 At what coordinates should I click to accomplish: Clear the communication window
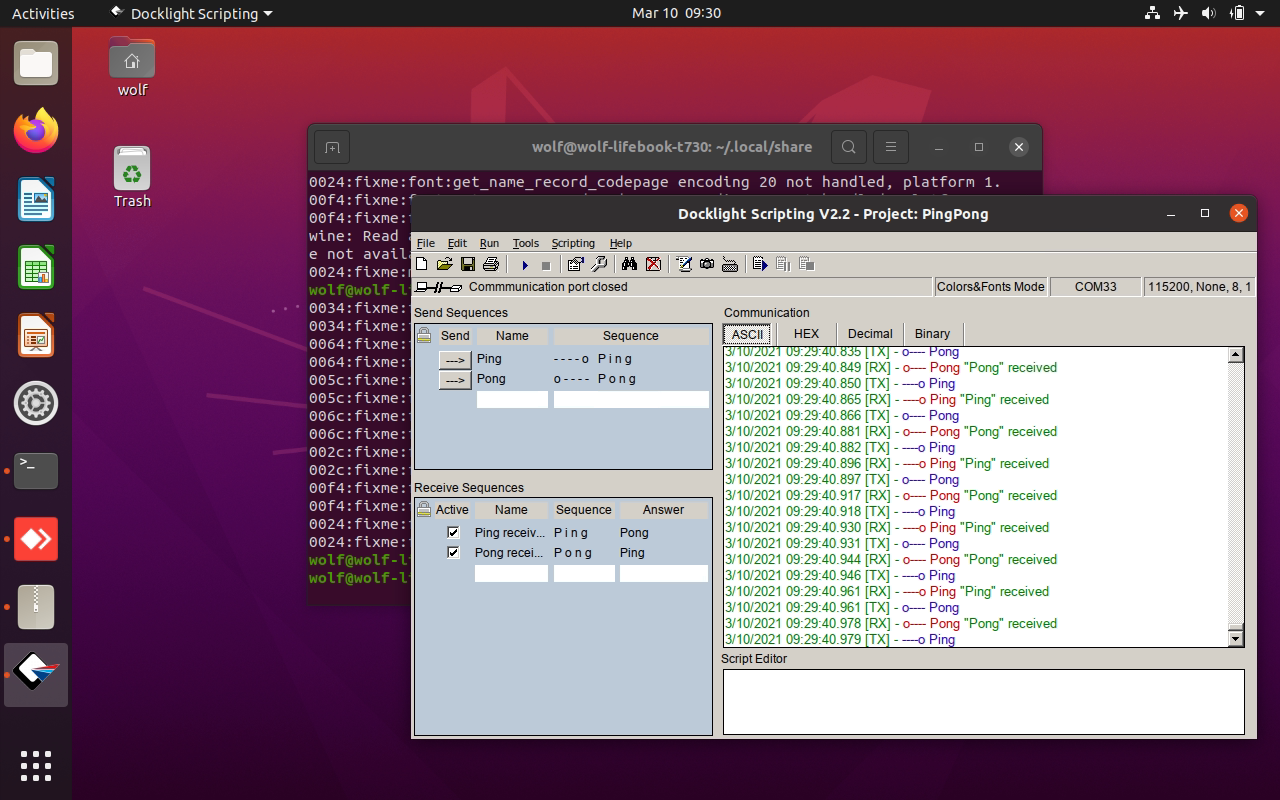pos(653,264)
